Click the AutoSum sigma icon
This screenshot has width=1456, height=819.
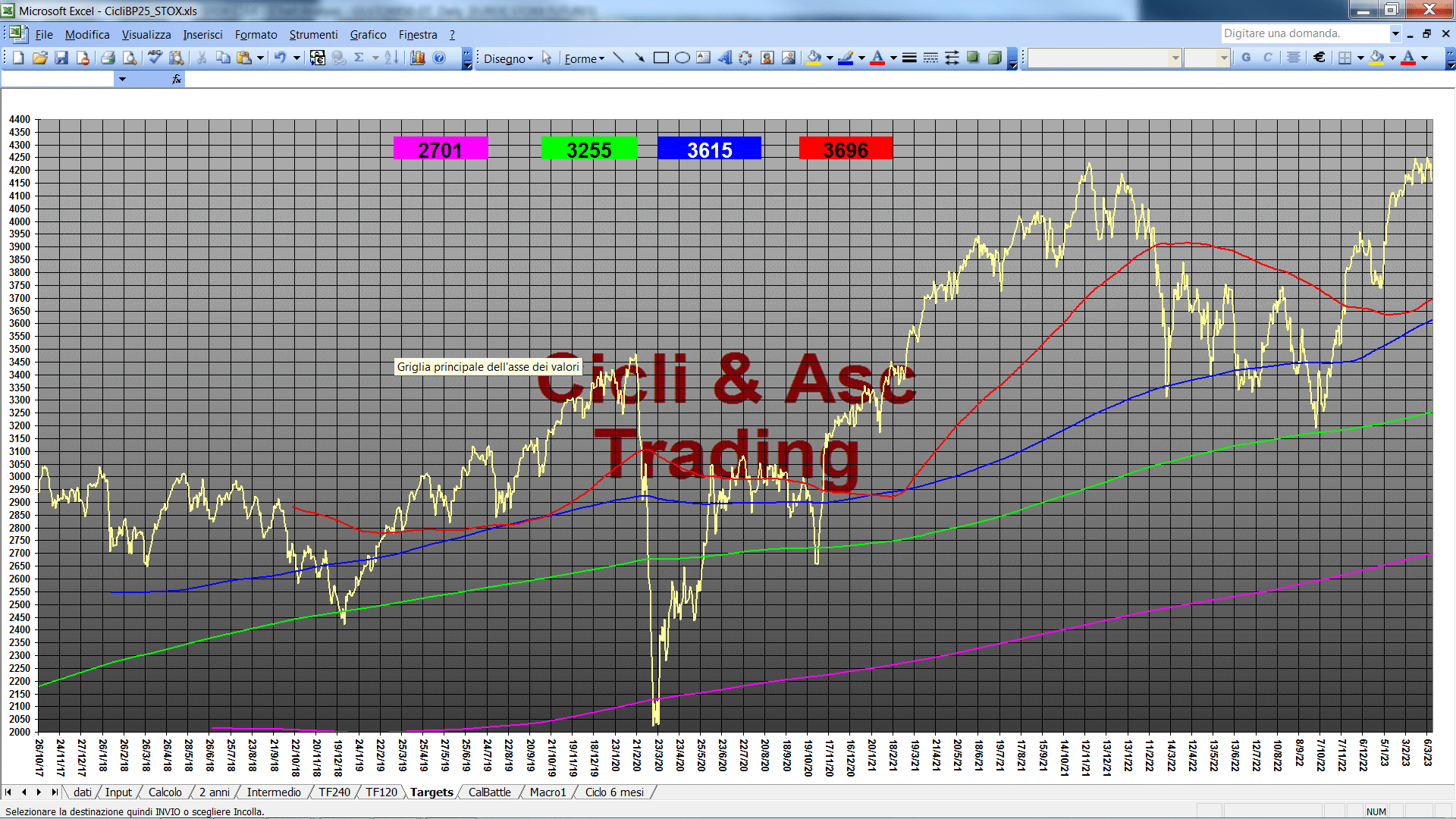359,58
